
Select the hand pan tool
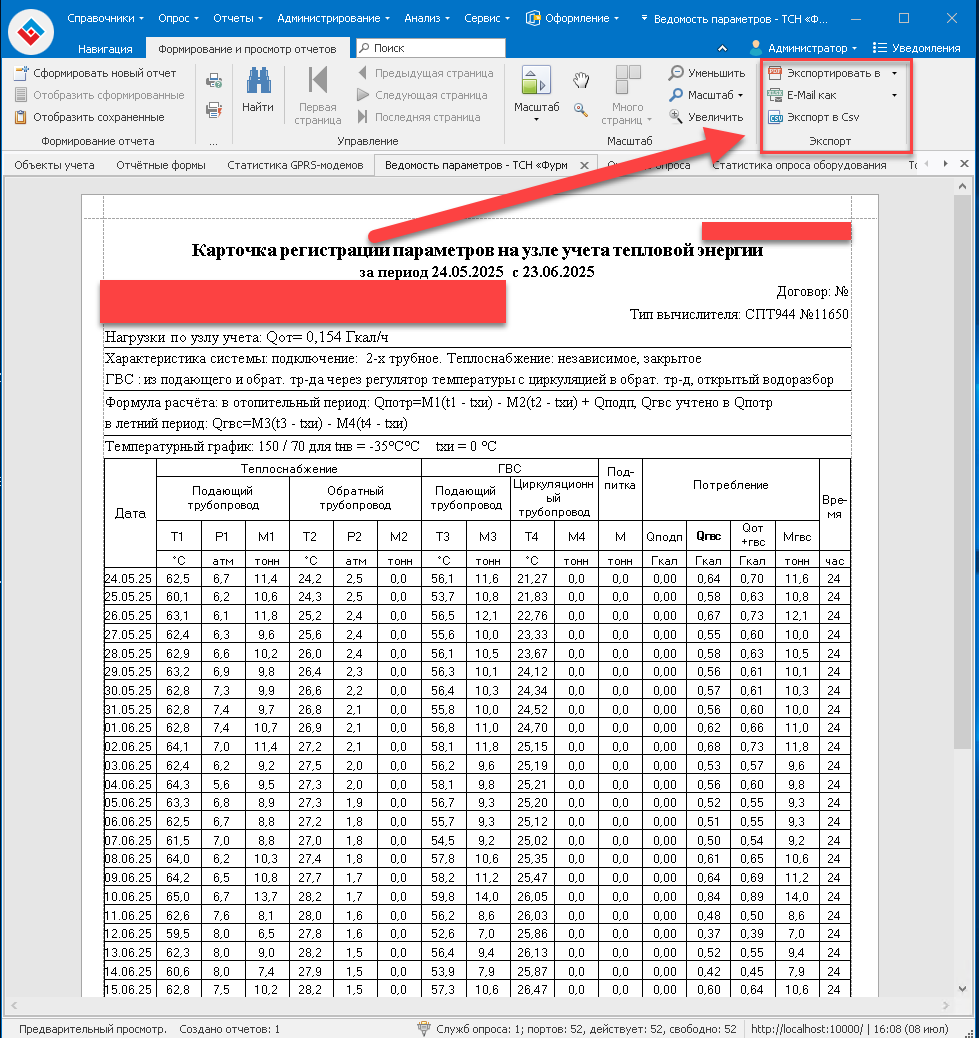[581, 81]
